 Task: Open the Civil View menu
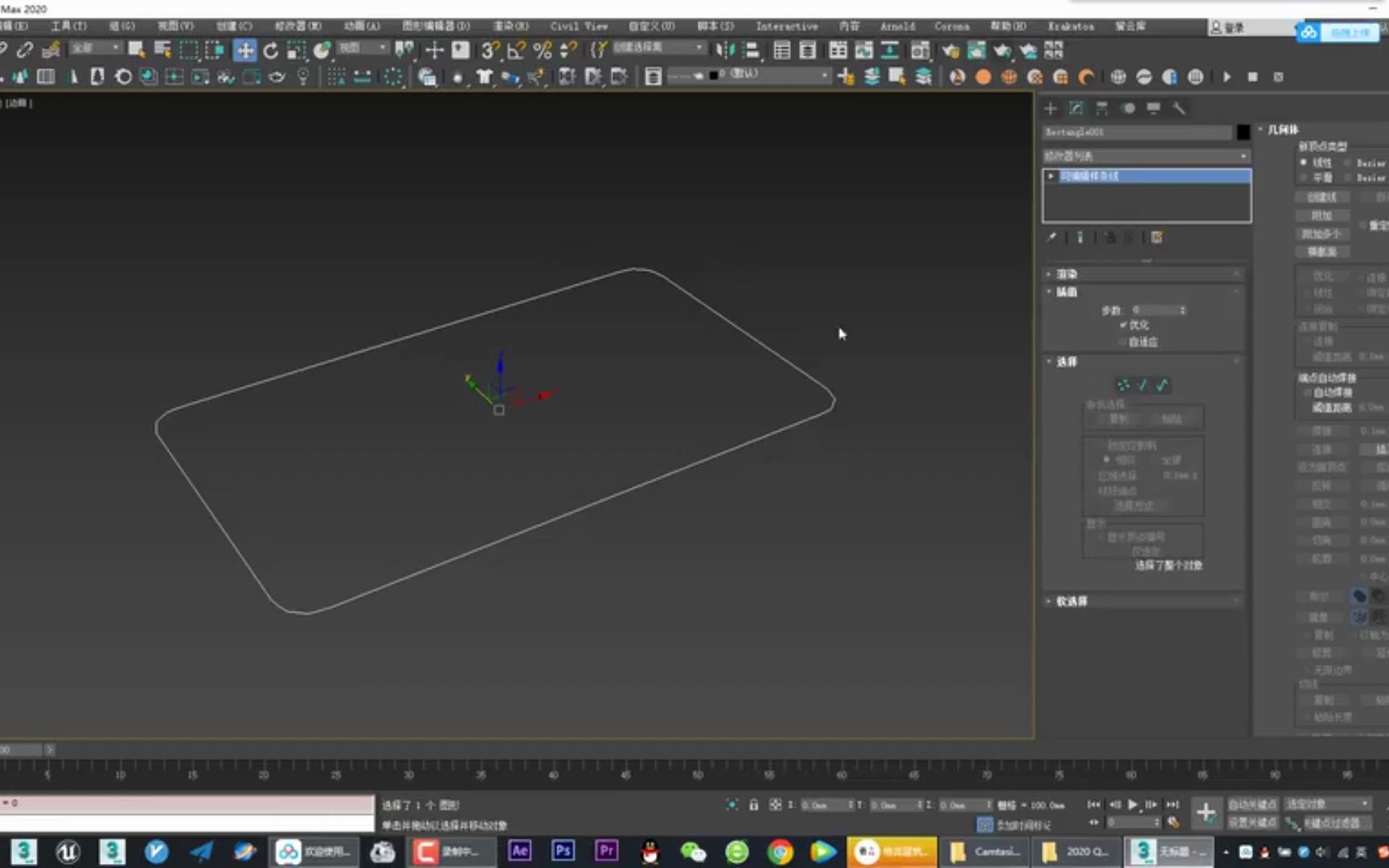578,26
